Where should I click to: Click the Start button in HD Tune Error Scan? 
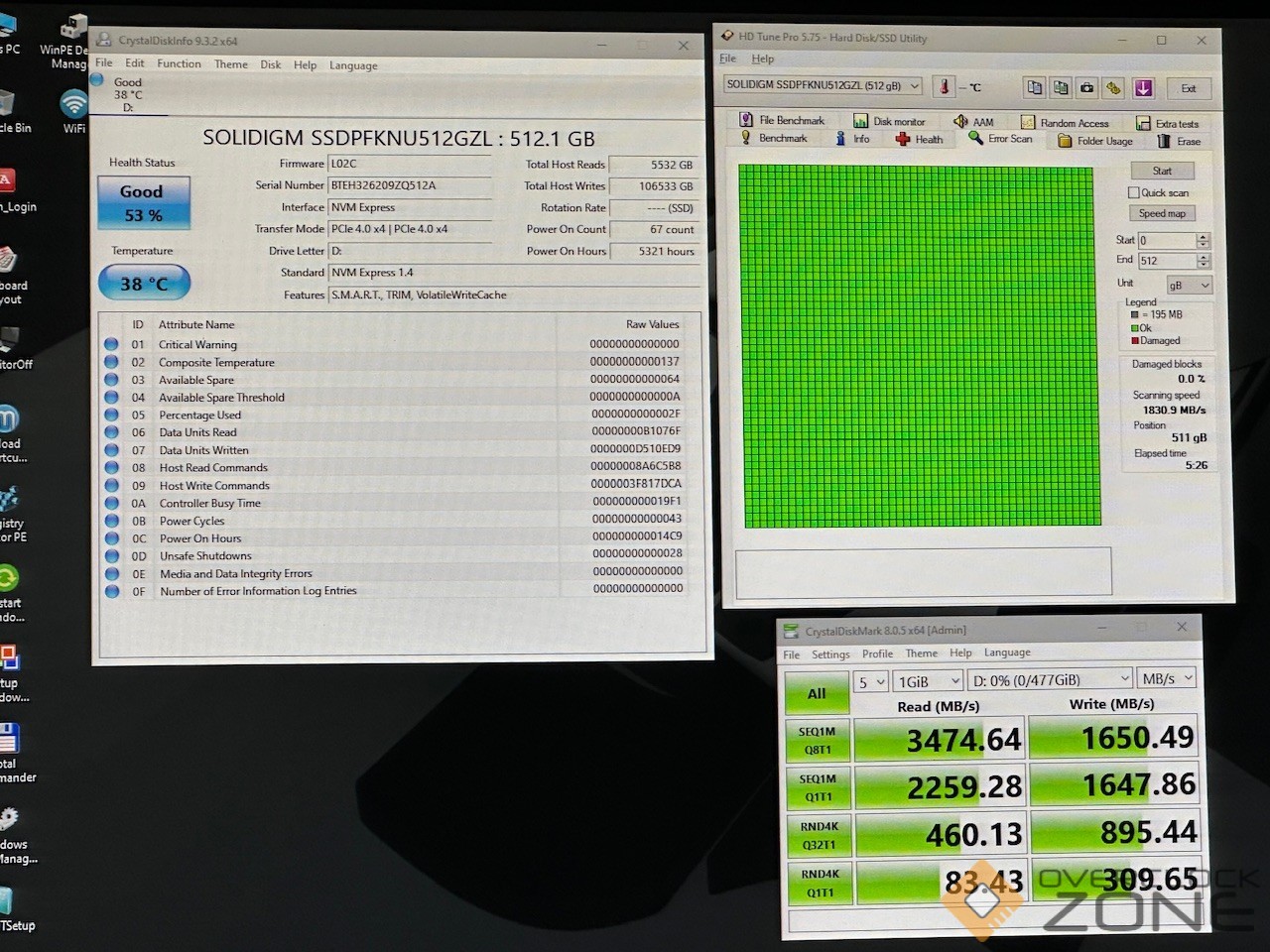[x=1162, y=171]
